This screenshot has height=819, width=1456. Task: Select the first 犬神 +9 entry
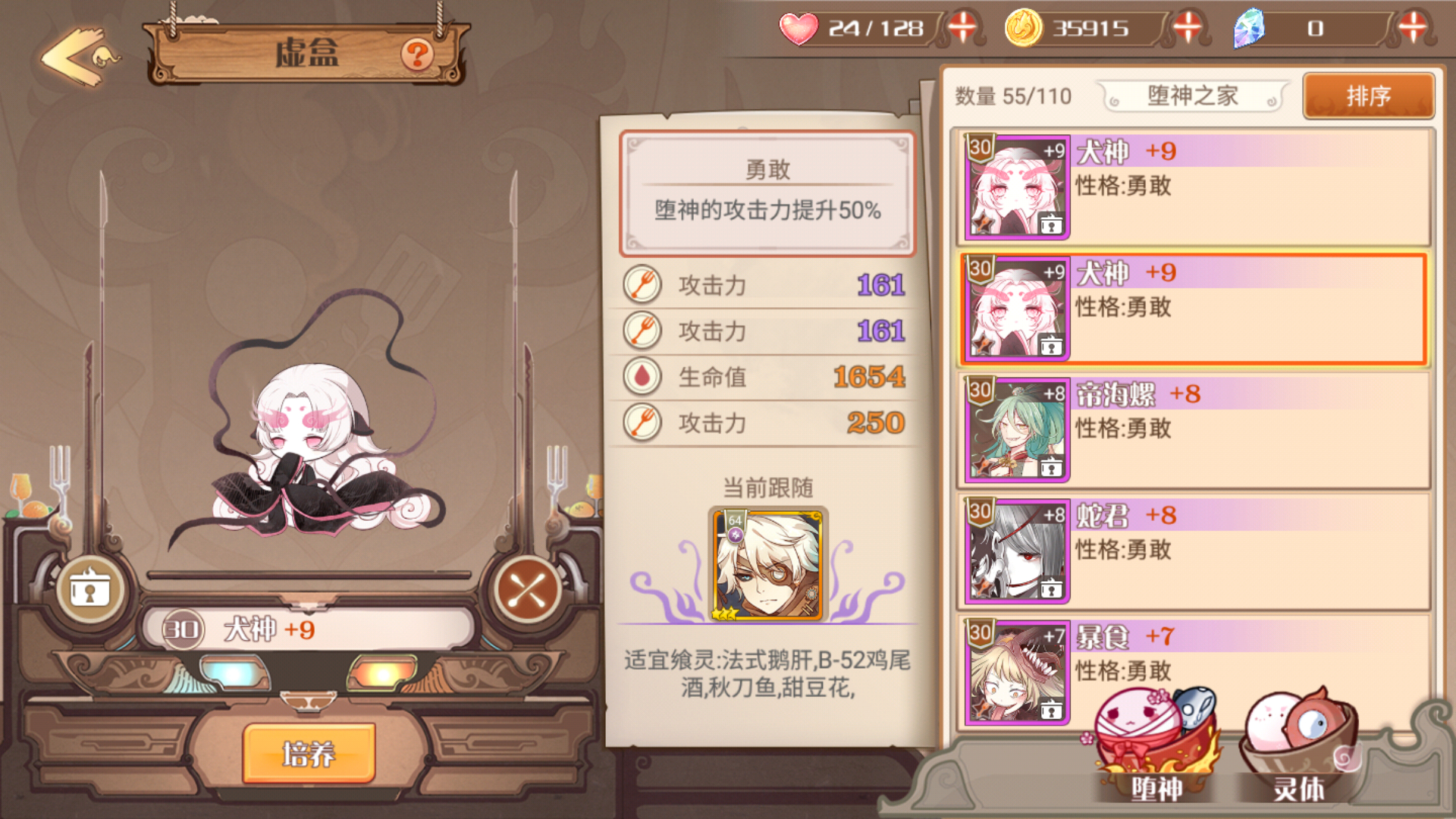(x=1192, y=187)
